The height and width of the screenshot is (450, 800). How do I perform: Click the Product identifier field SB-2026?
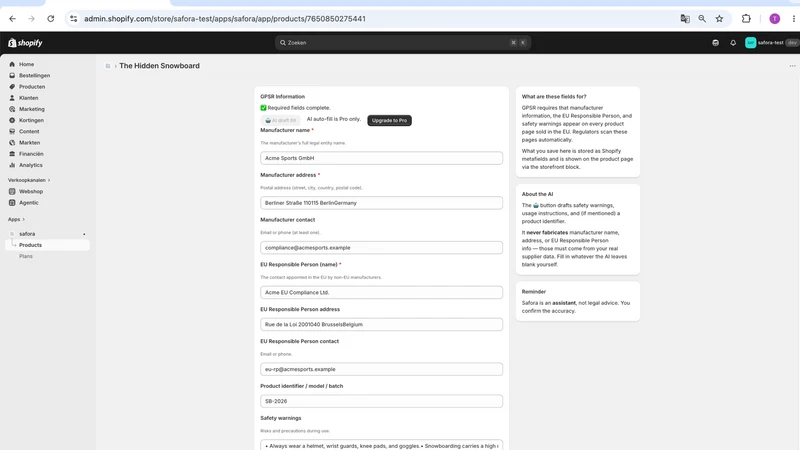(x=381, y=402)
